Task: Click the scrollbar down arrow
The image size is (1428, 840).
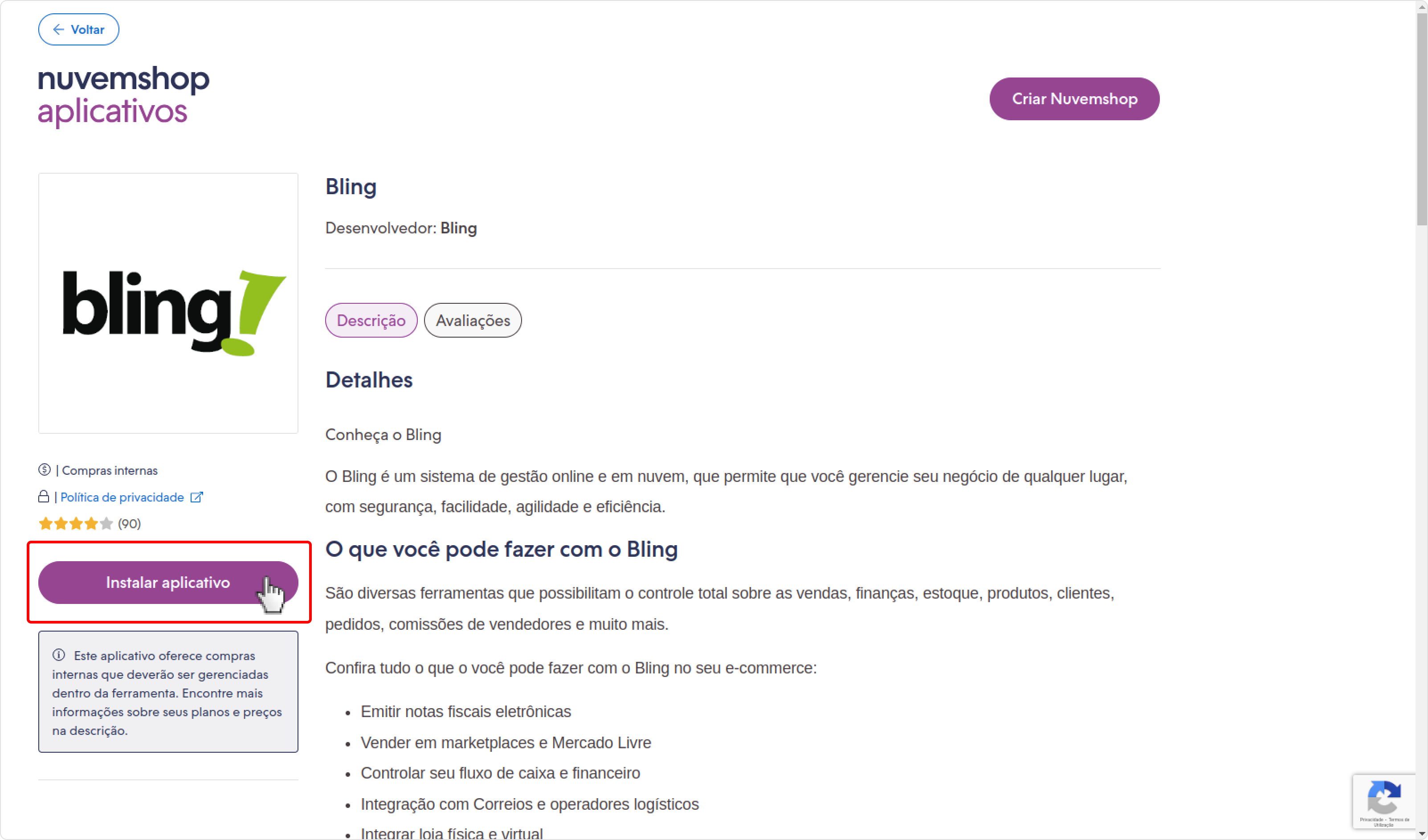Action: (x=1421, y=834)
